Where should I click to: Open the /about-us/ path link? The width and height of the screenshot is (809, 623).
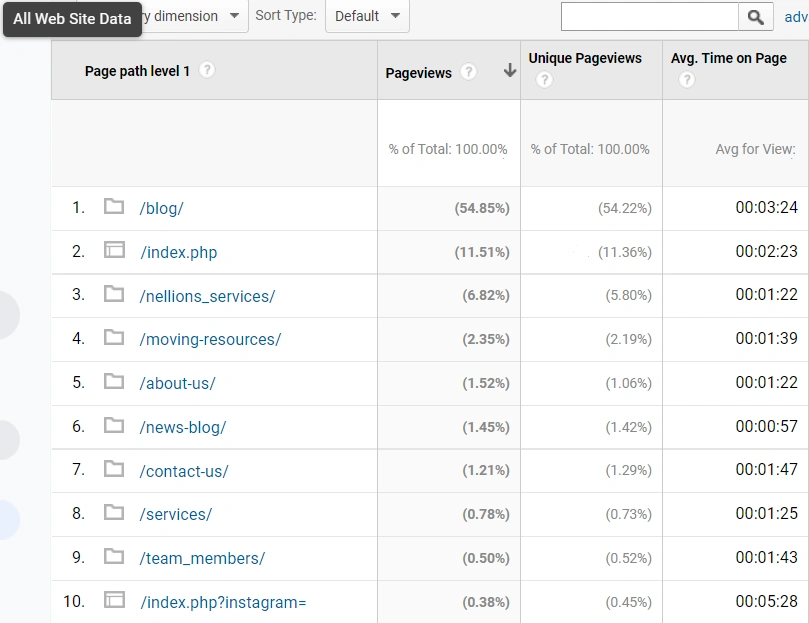[x=177, y=384]
